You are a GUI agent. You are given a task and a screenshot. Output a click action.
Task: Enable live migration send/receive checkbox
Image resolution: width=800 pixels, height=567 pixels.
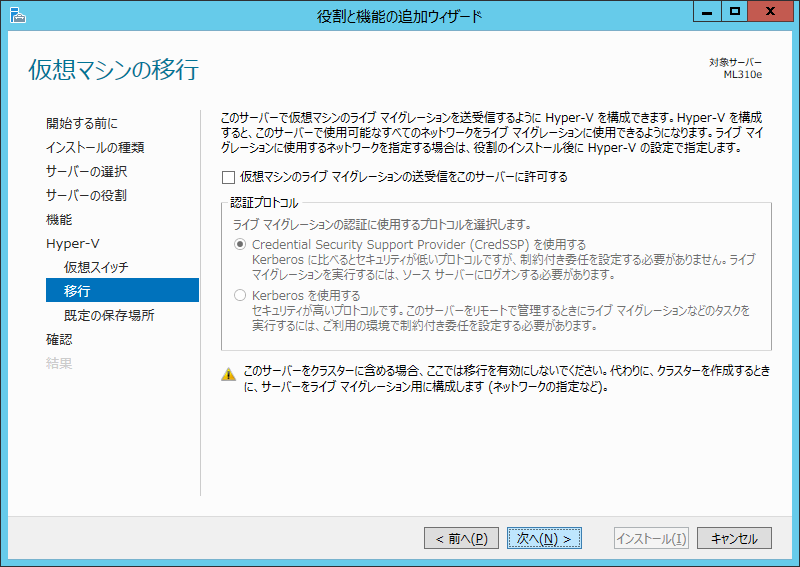coord(228,177)
